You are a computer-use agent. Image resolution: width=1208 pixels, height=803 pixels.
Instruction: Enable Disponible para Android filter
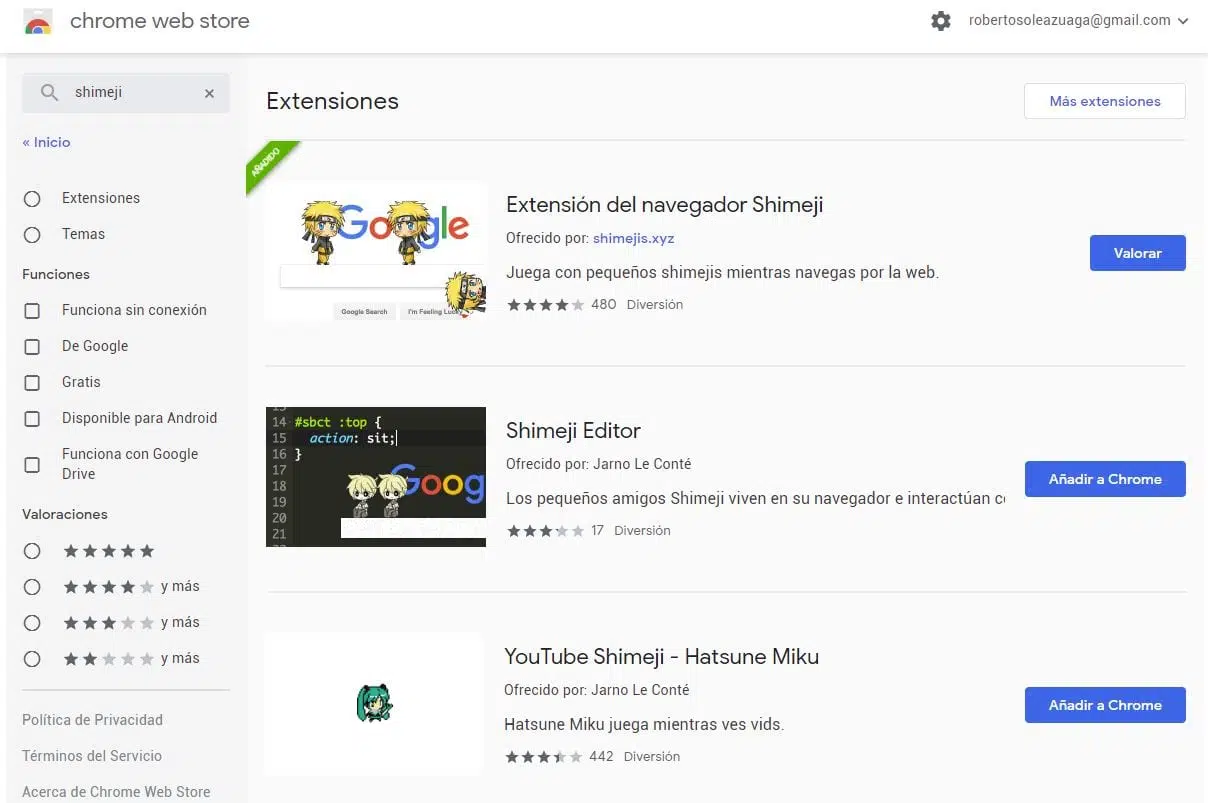coord(32,418)
